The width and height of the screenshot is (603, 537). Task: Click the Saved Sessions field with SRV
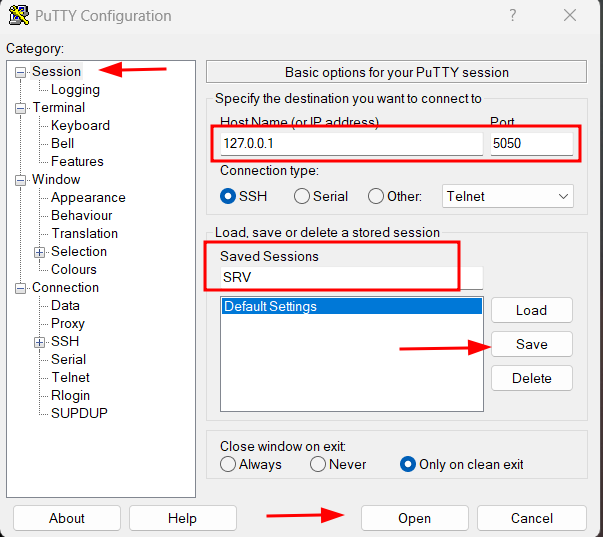tap(351, 277)
